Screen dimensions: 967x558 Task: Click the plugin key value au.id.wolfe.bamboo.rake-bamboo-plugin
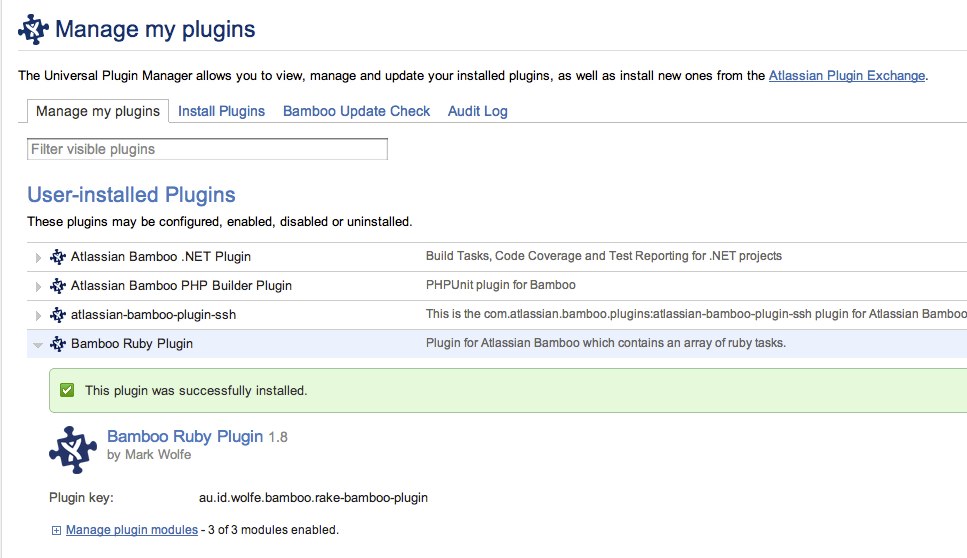pos(313,498)
